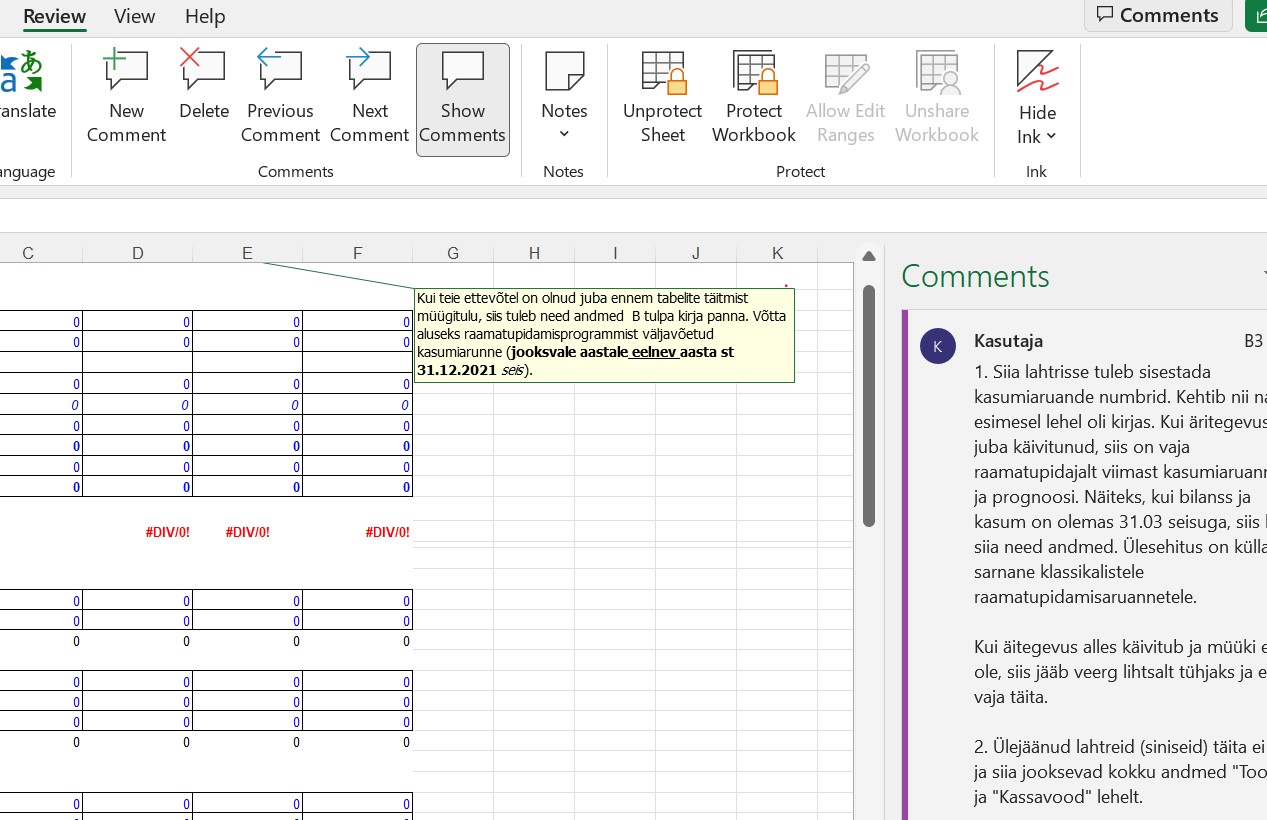The width and height of the screenshot is (1267, 820).
Task: Toggle the Show Comments button
Action: (x=462, y=99)
